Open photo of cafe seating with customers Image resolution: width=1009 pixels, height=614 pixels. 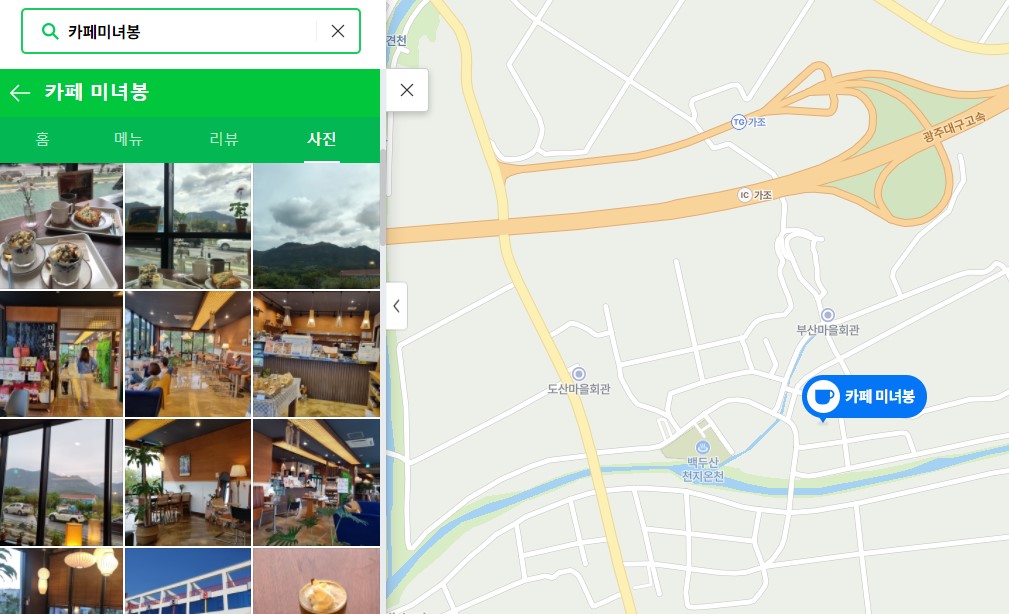[x=188, y=354]
